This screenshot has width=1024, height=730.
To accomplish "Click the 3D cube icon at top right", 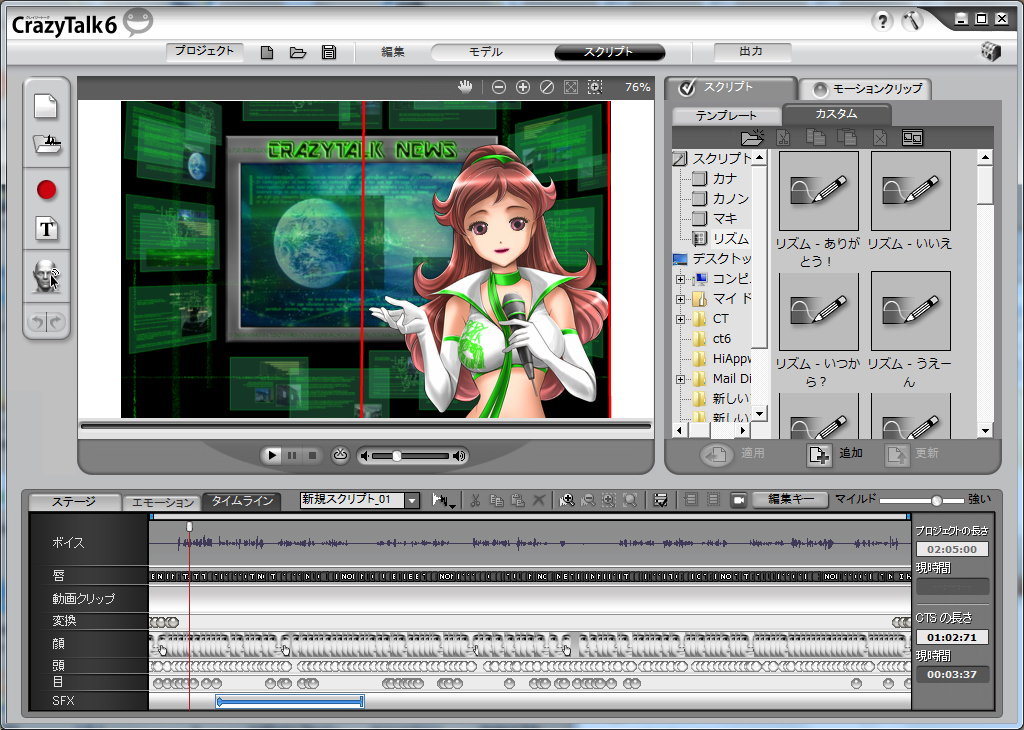I will (991, 52).
